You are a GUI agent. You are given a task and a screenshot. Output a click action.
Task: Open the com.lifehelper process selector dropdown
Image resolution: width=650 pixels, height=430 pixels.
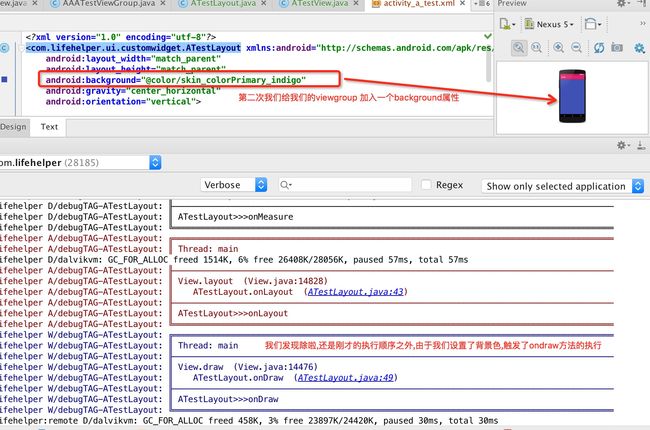80,163
